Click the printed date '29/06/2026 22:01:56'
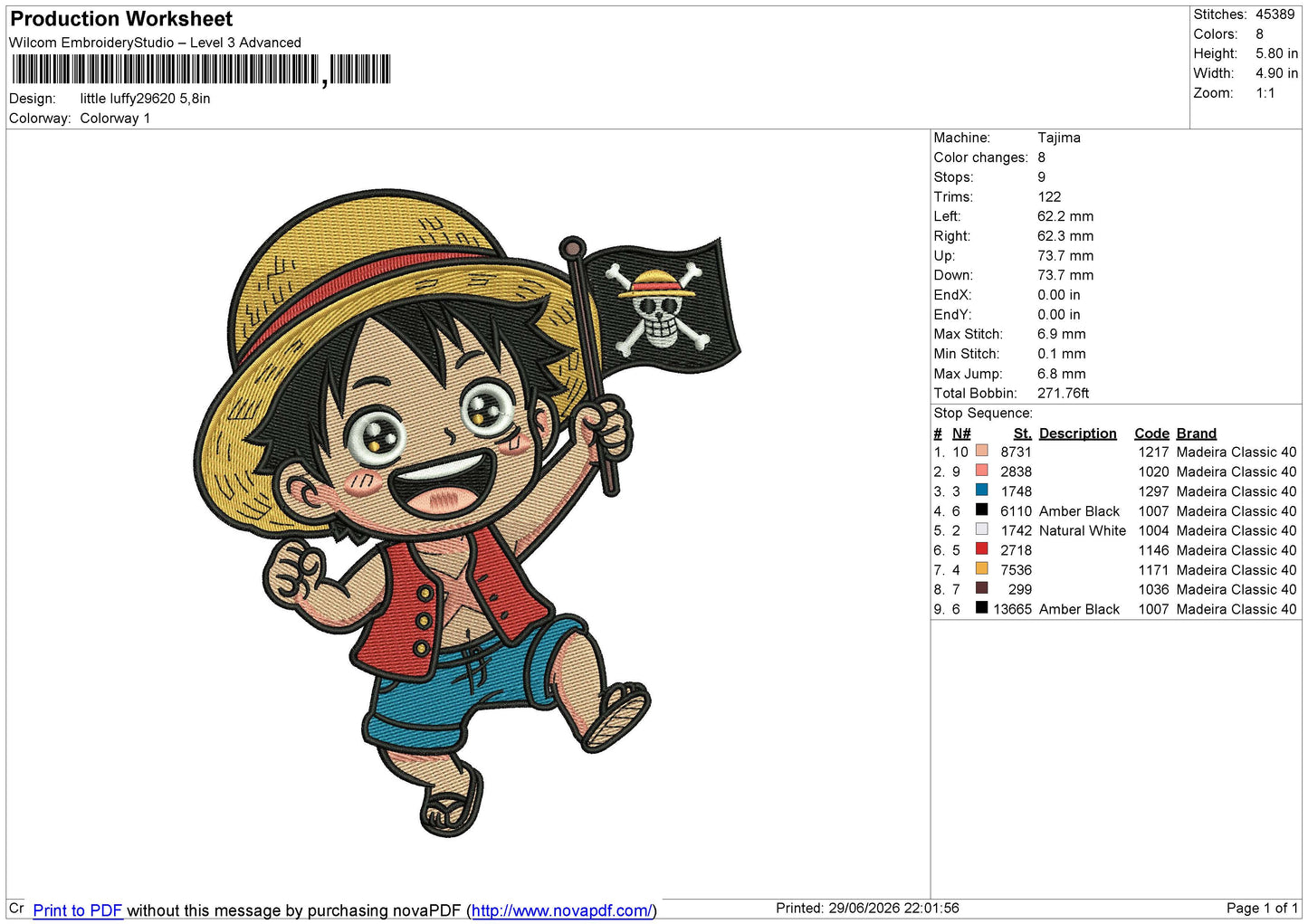 coord(894,908)
